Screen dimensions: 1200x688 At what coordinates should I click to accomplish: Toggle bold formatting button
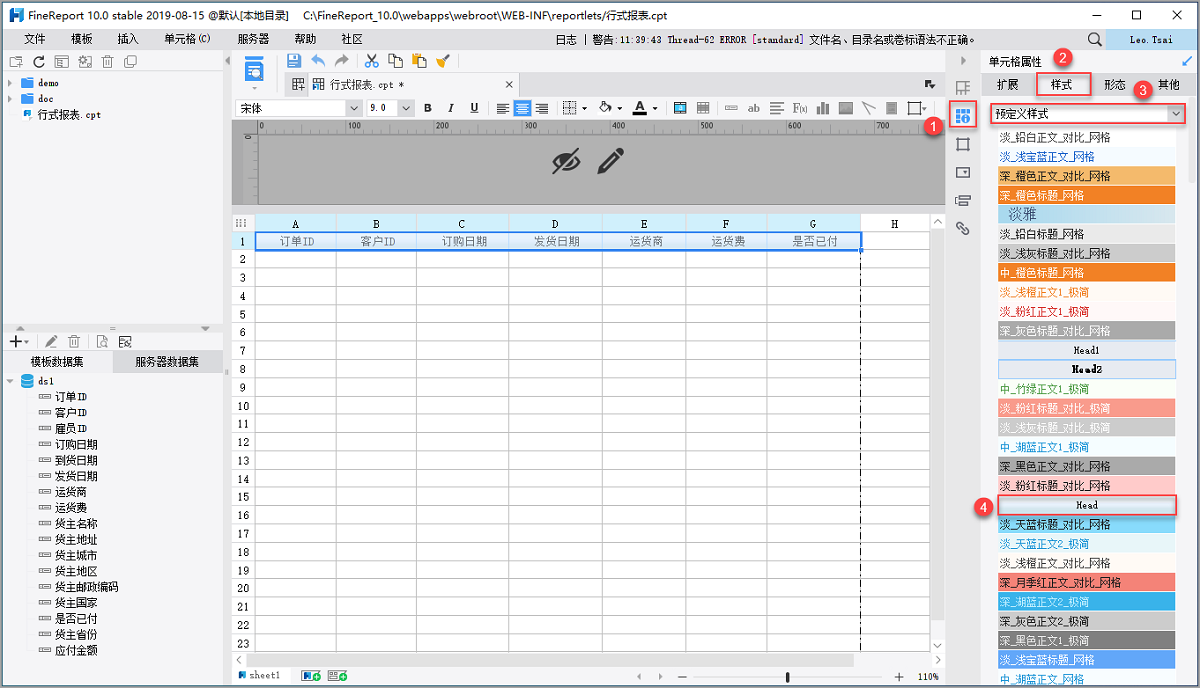pos(428,108)
